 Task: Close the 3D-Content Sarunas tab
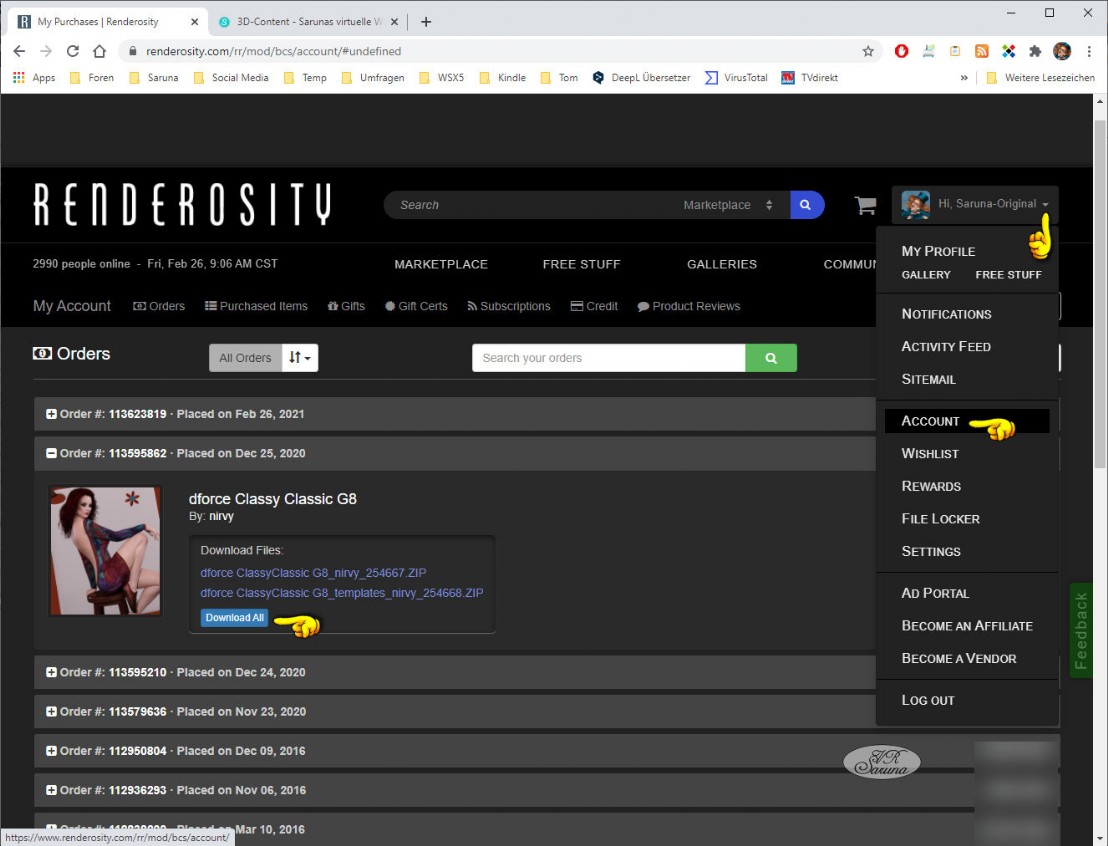(394, 22)
